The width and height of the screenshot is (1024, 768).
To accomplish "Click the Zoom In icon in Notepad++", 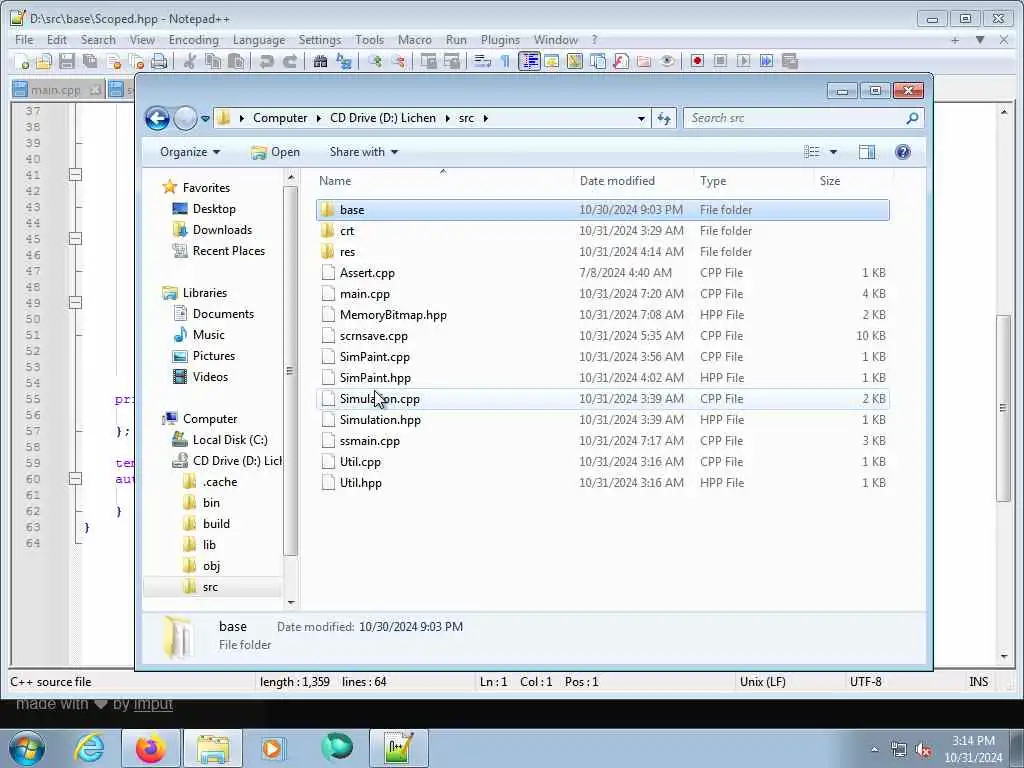I will 375,61.
